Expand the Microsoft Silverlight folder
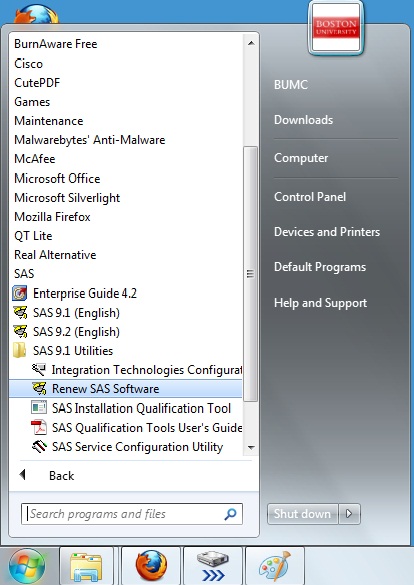The width and height of the screenshot is (414, 585). tap(67, 197)
